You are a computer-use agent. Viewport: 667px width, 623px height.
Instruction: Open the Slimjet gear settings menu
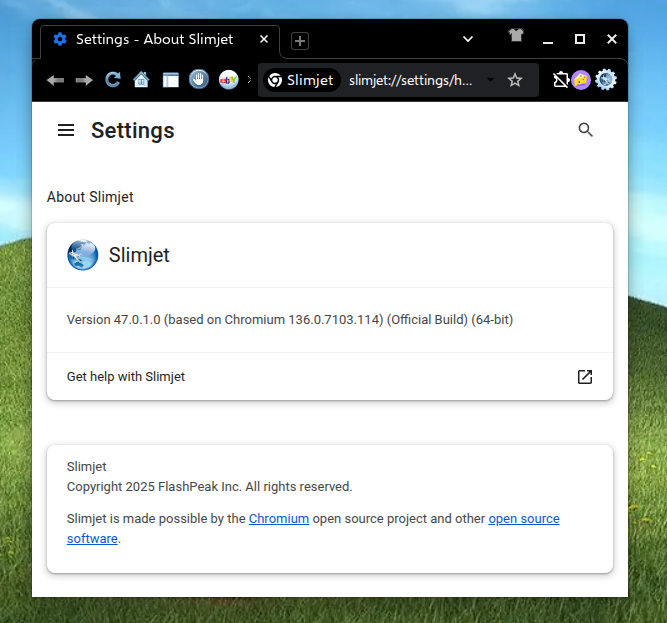pos(606,80)
